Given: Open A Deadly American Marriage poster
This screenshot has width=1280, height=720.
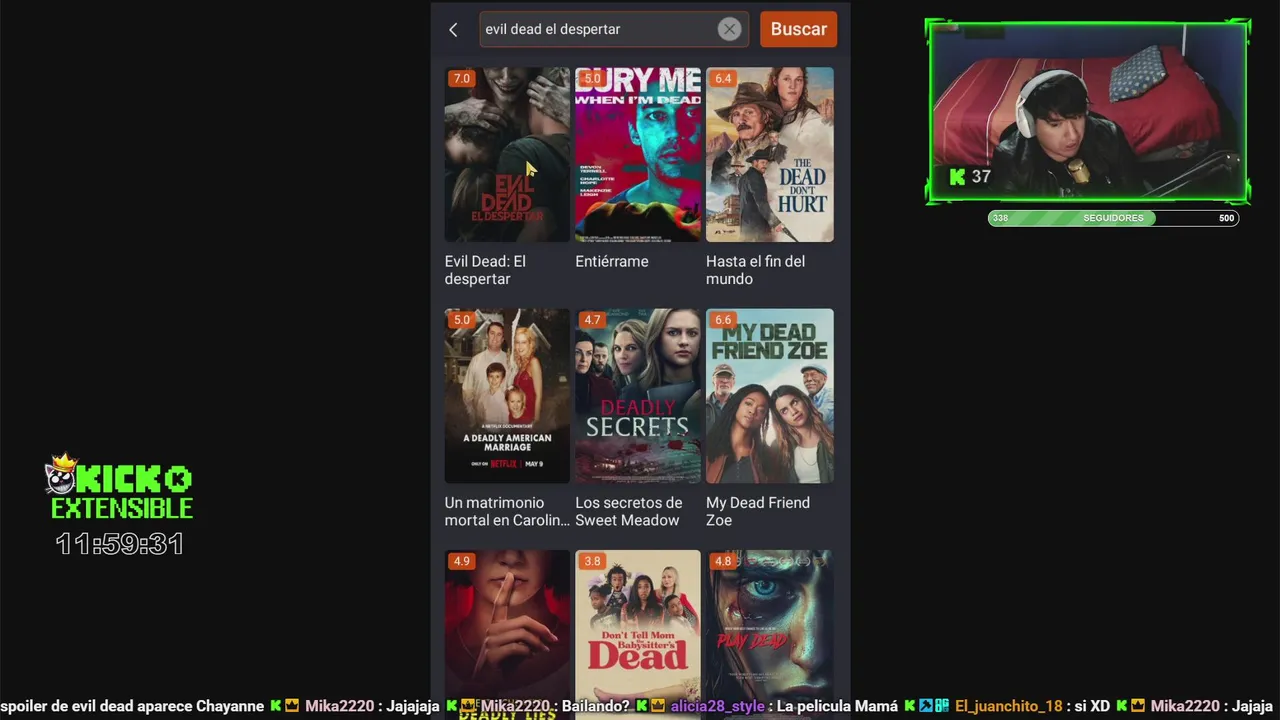Looking at the screenshot, I should (x=507, y=396).
